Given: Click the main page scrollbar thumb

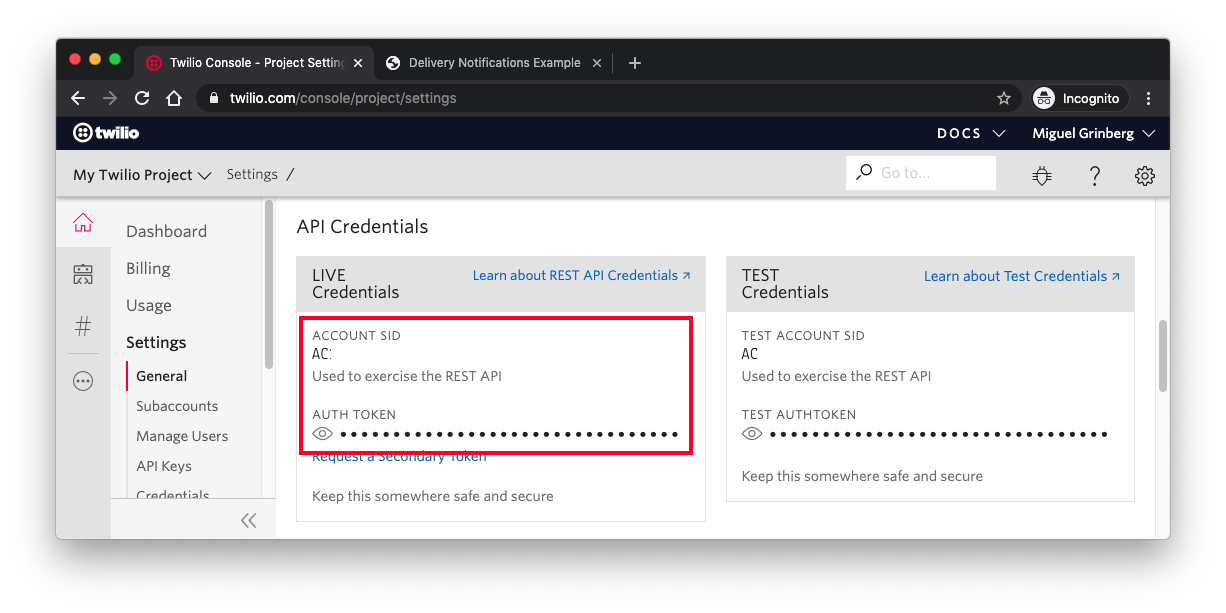Looking at the screenshot, I should pos(1163,356).
